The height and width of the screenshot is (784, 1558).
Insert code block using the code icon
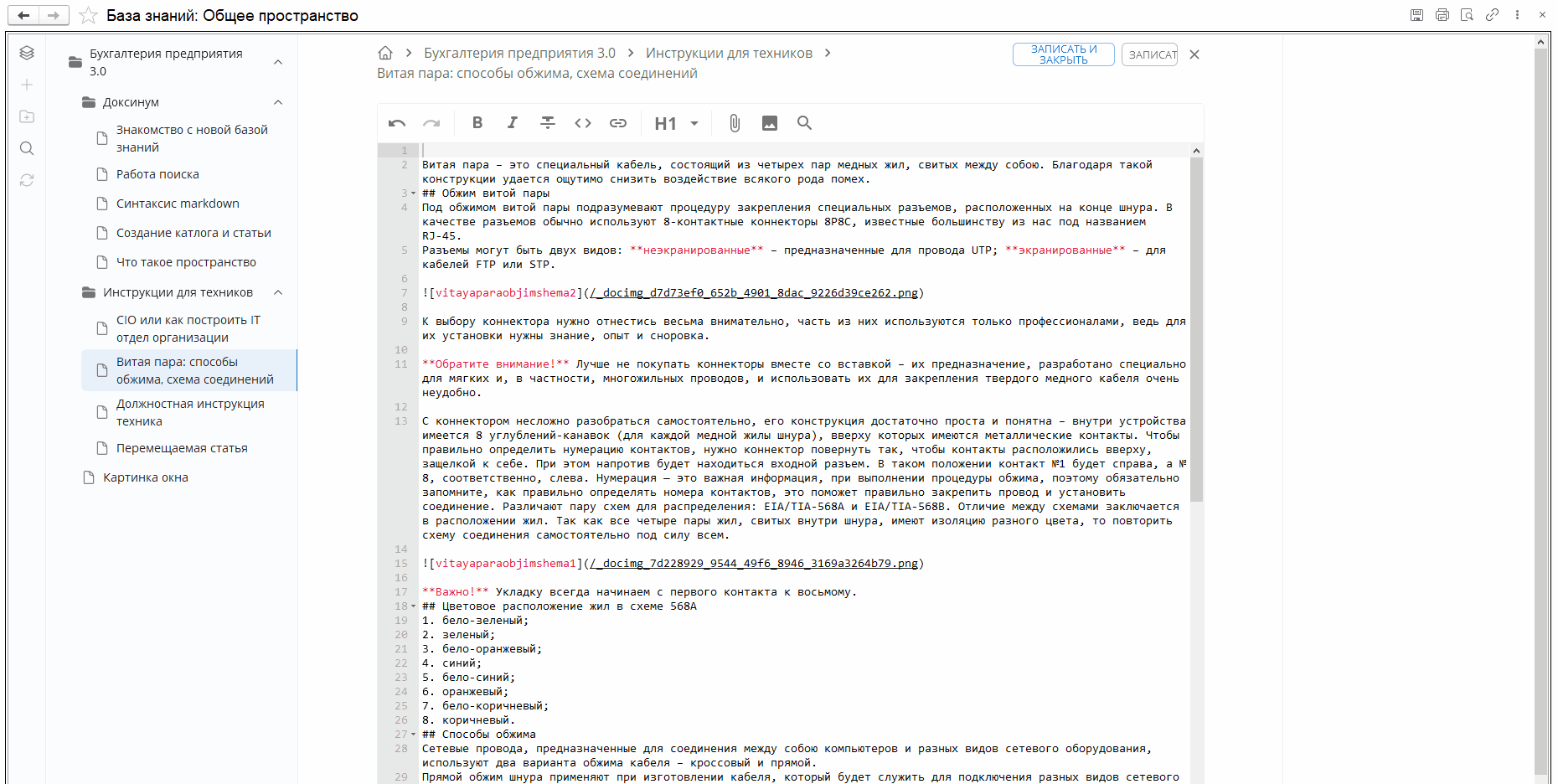[583, 123]
